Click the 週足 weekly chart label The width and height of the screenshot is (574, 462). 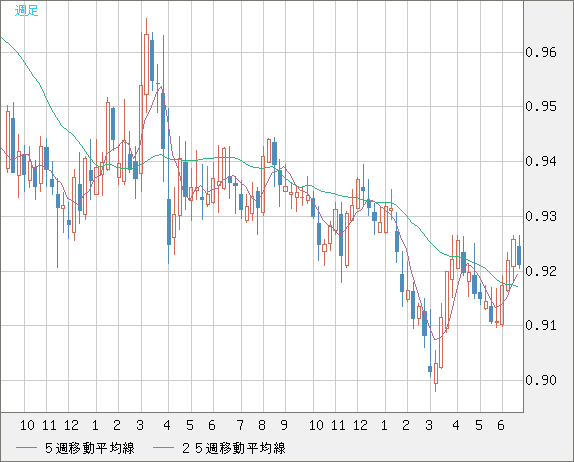click(x=26, y=10)
